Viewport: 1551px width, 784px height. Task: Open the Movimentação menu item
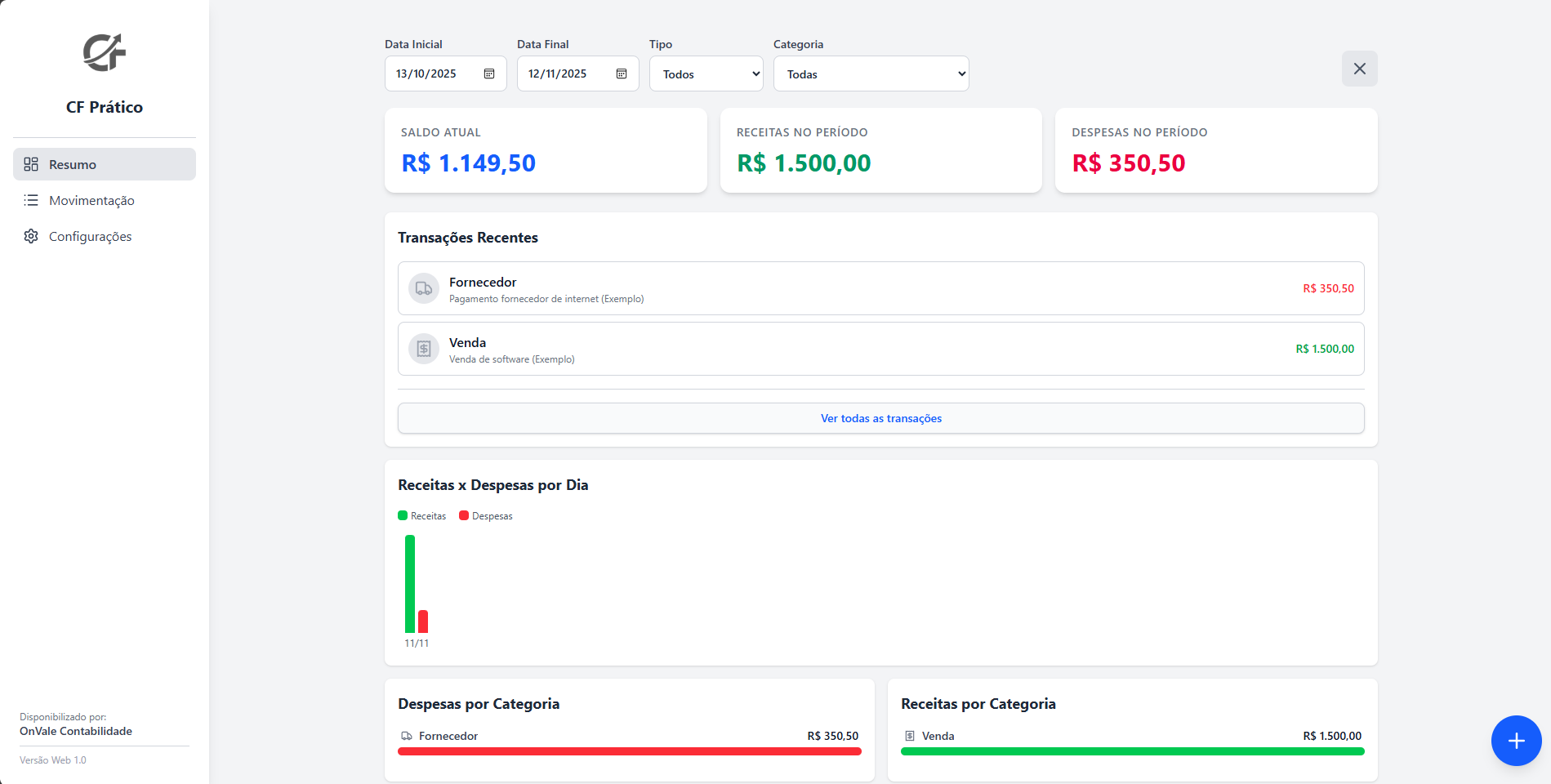click(x=91, y=200)
